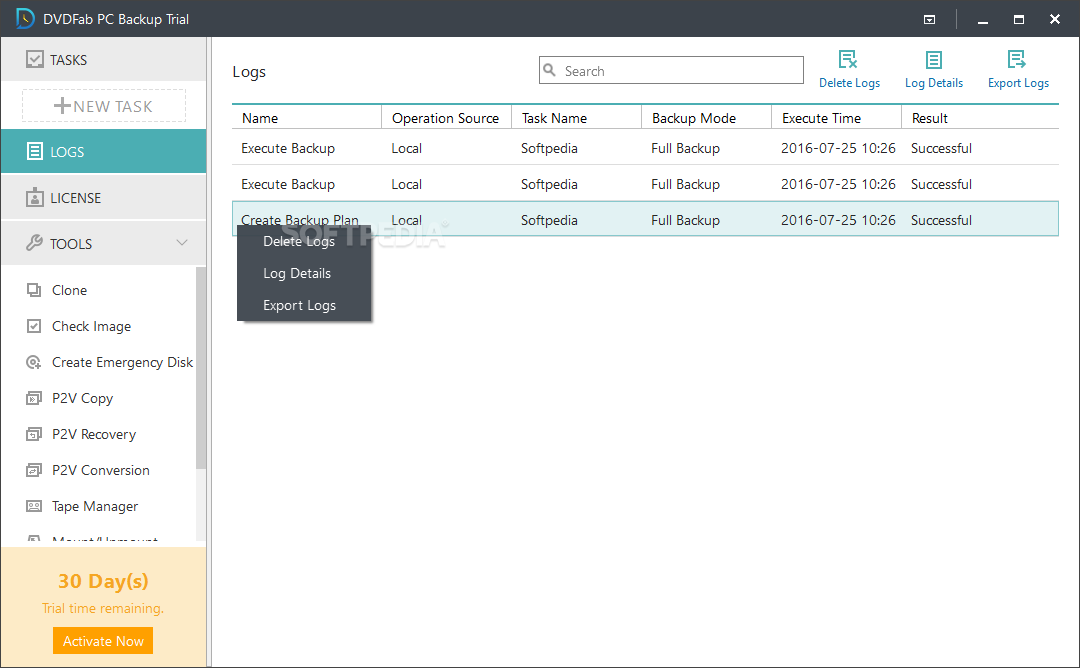
Task: Click the Tasks checklist icon
Action: 34,60
